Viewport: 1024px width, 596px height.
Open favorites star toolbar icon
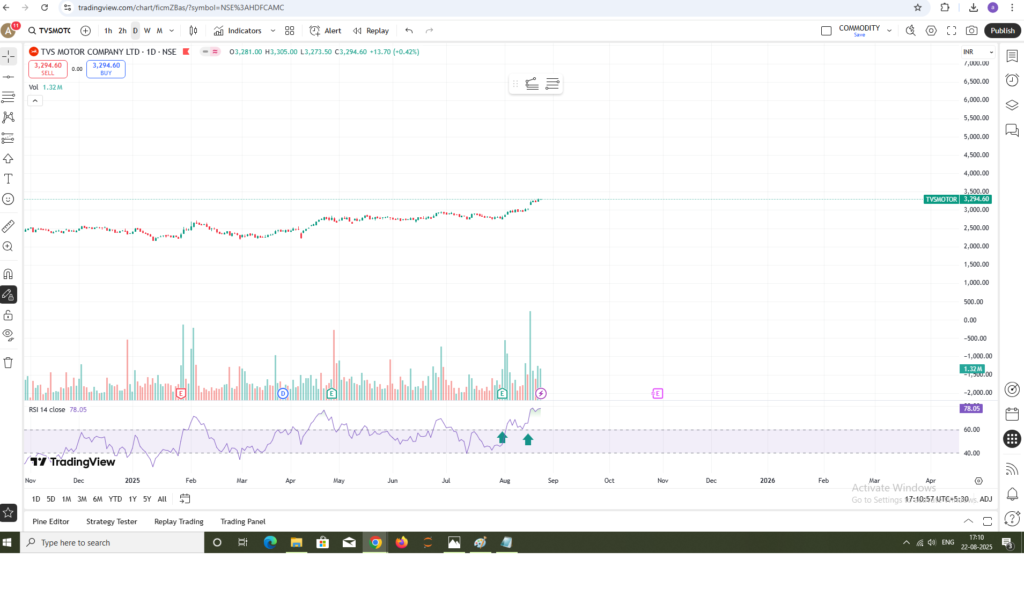8,513
